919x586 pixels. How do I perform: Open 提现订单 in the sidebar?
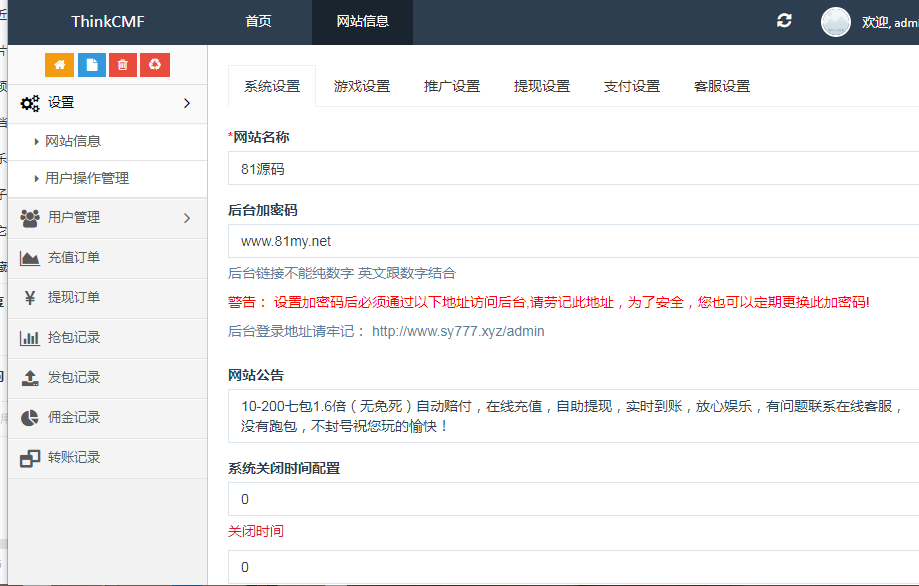tap(73, 298)
